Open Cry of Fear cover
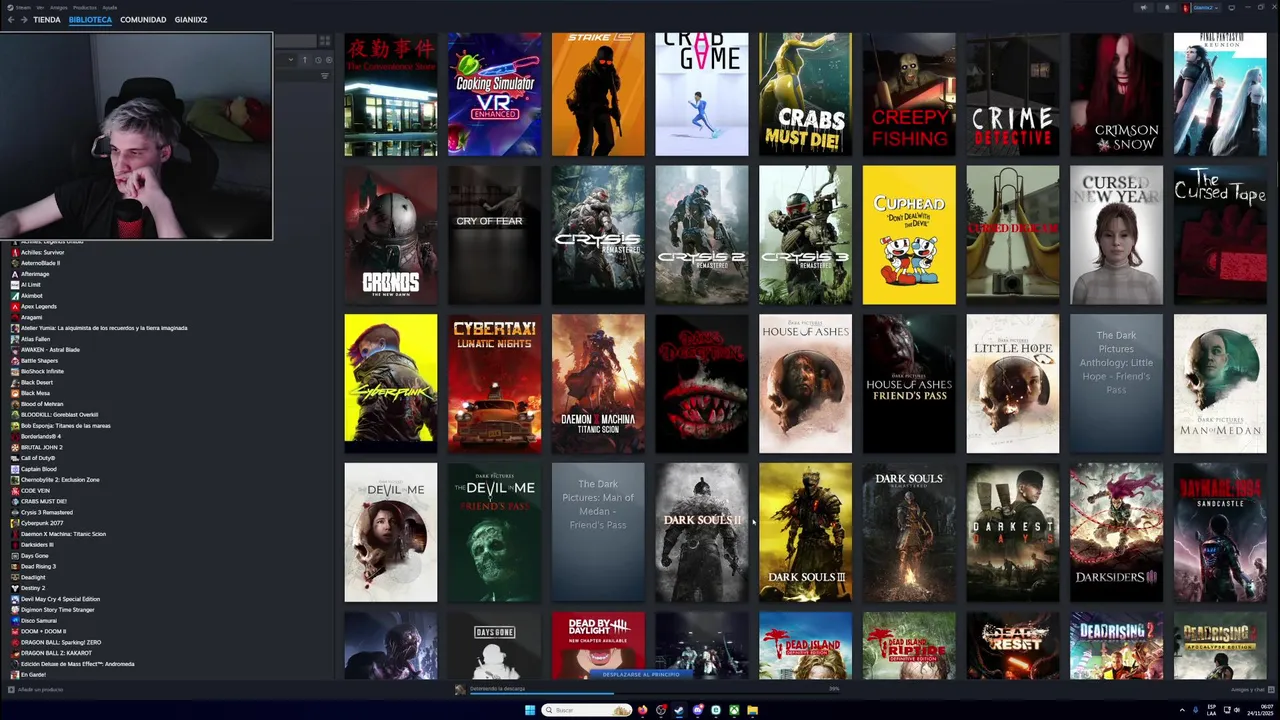Image resolution: width=1280 pixels, height=720 pixels. tap(494, 235)
